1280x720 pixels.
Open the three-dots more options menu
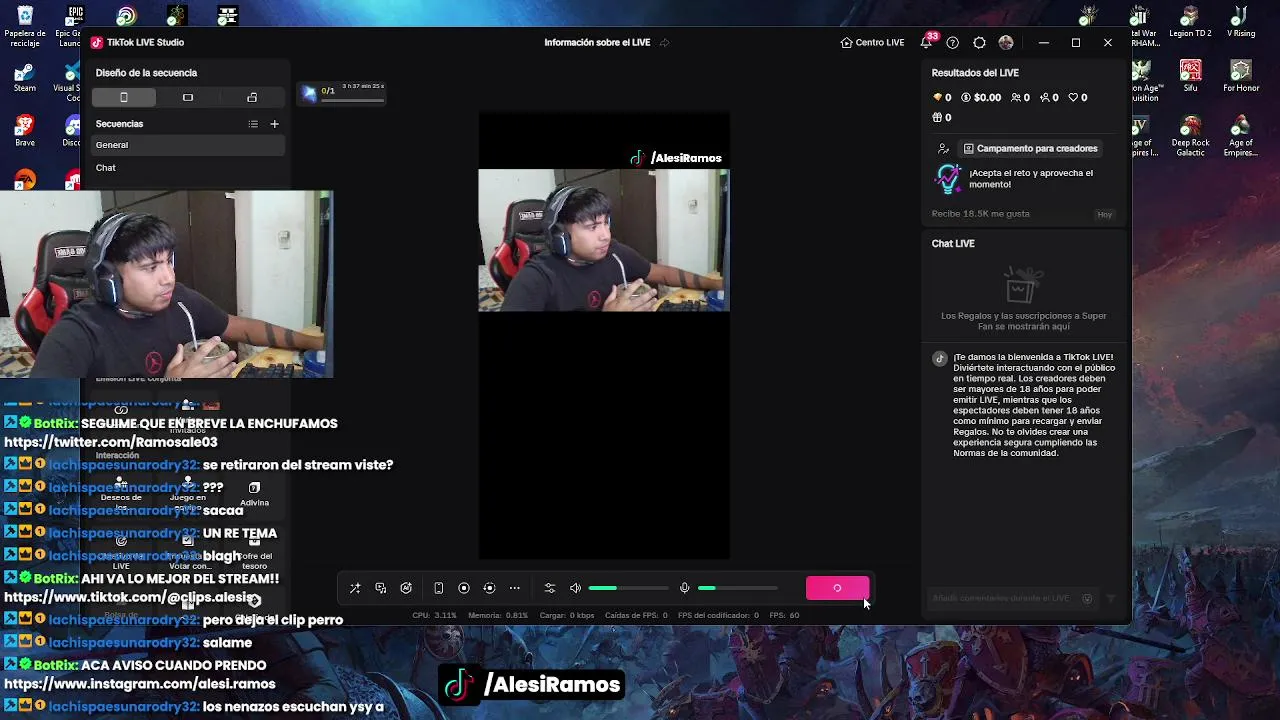pyautogui.click(x=514, y=588)
